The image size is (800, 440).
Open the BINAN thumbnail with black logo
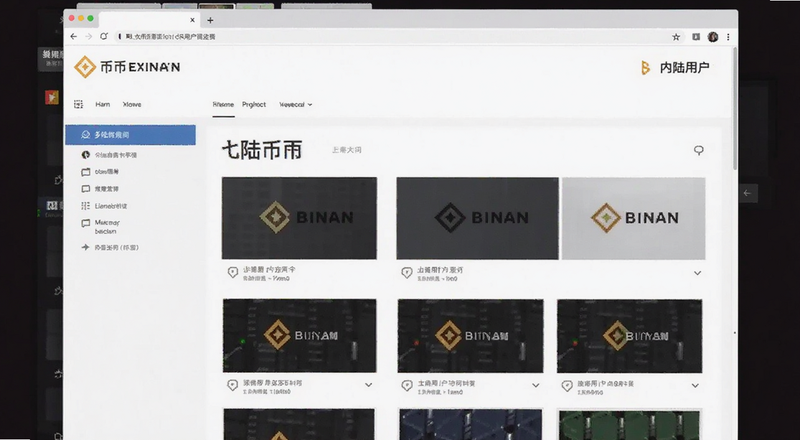[x=478, y=218]
